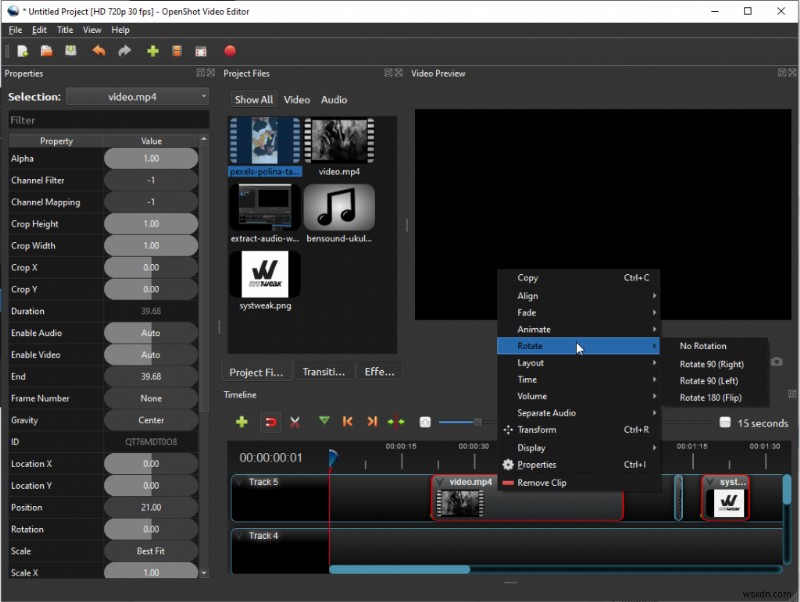The height and width of the screenshot is (602, 800).
Task: Expand the Volume submenu
Action: pos(579,396)
